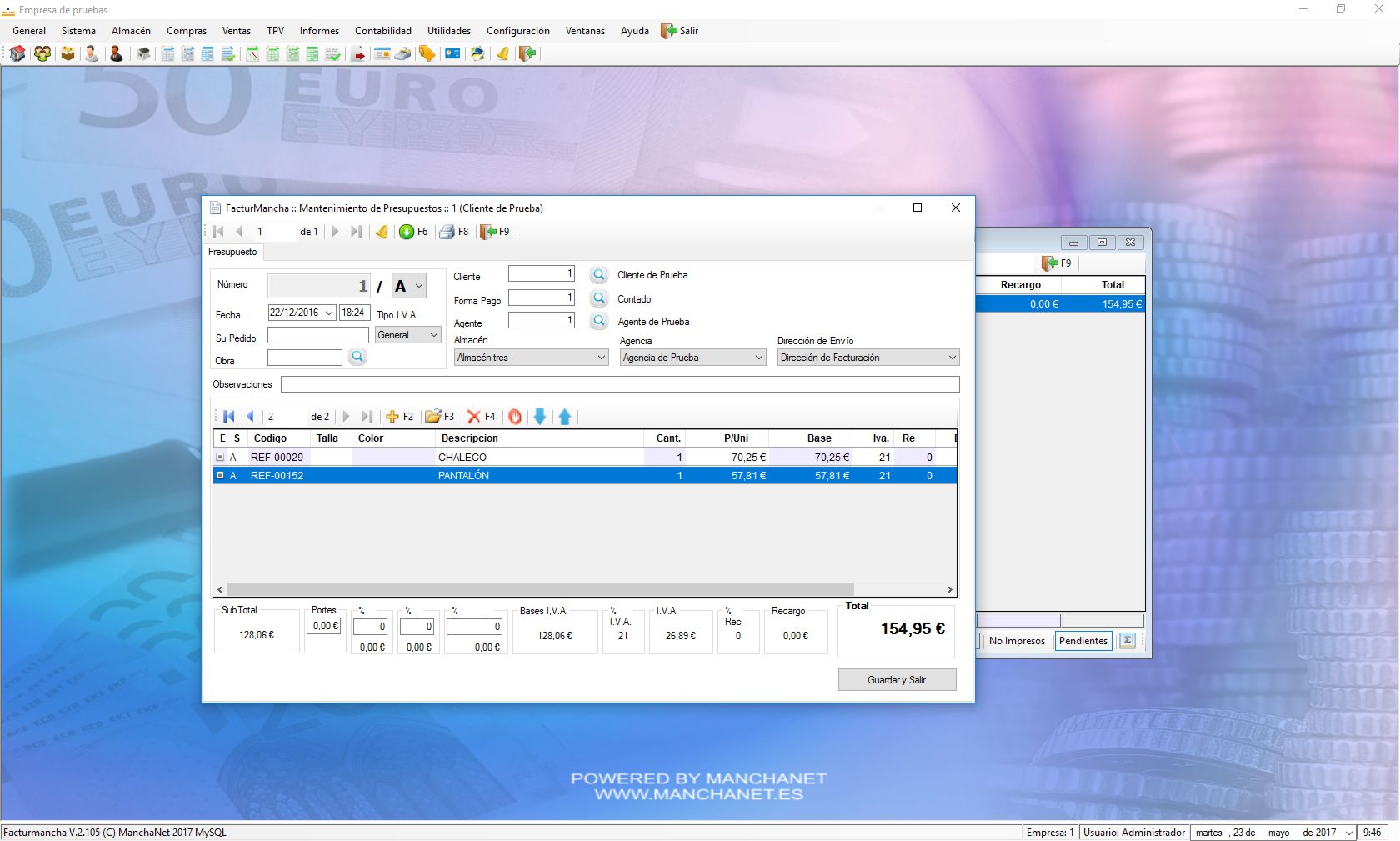Click the green save F6 icon

click(407, 232)
